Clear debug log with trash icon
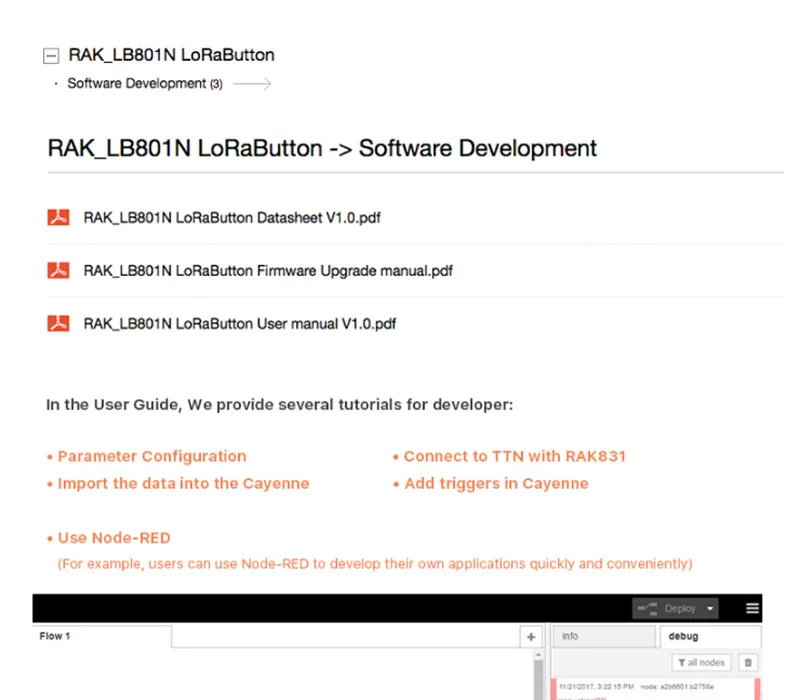 click(x=748, y=662)
